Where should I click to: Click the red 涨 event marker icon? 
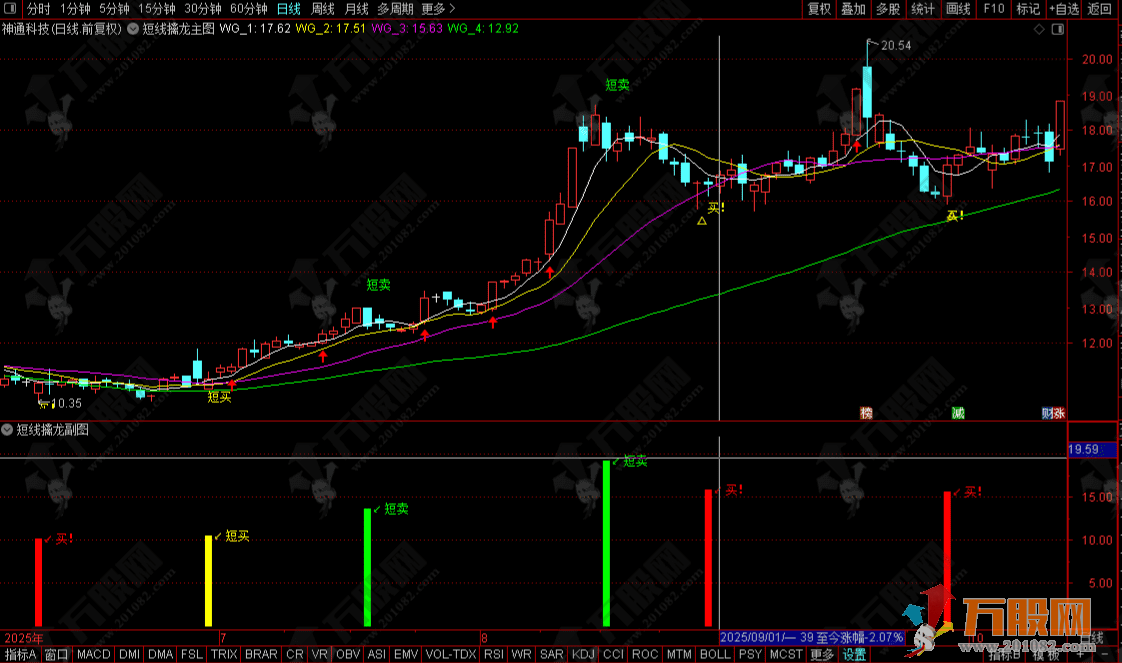coord(1058,412)
